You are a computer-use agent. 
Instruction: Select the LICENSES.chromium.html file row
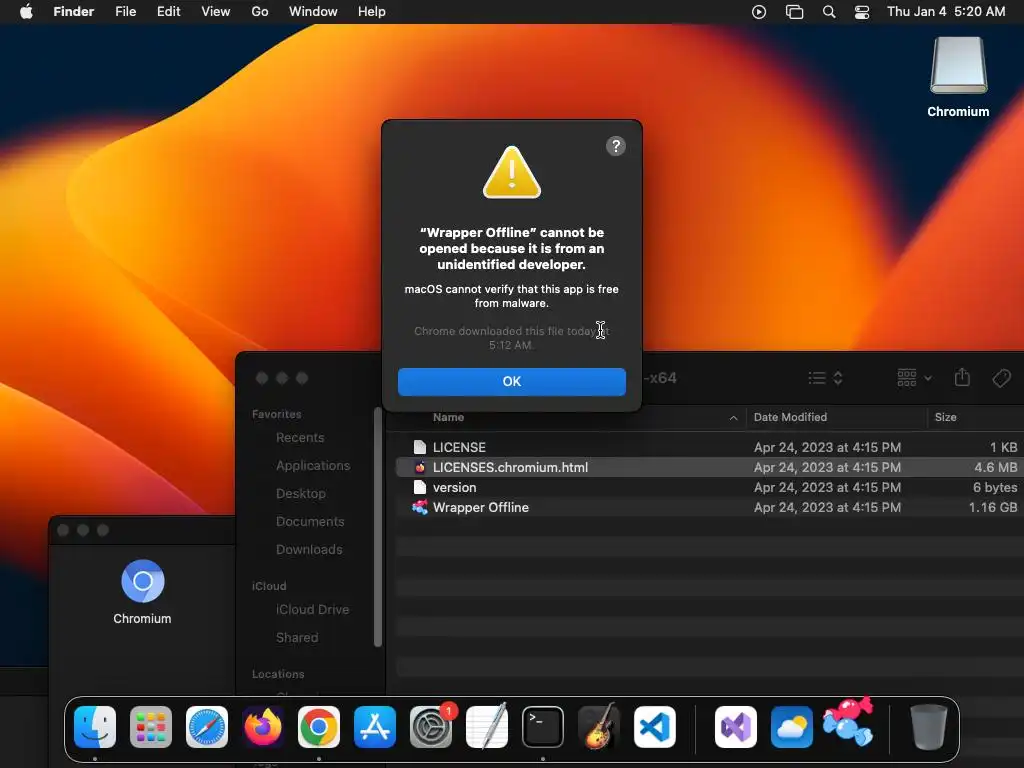tap(709, 468)
